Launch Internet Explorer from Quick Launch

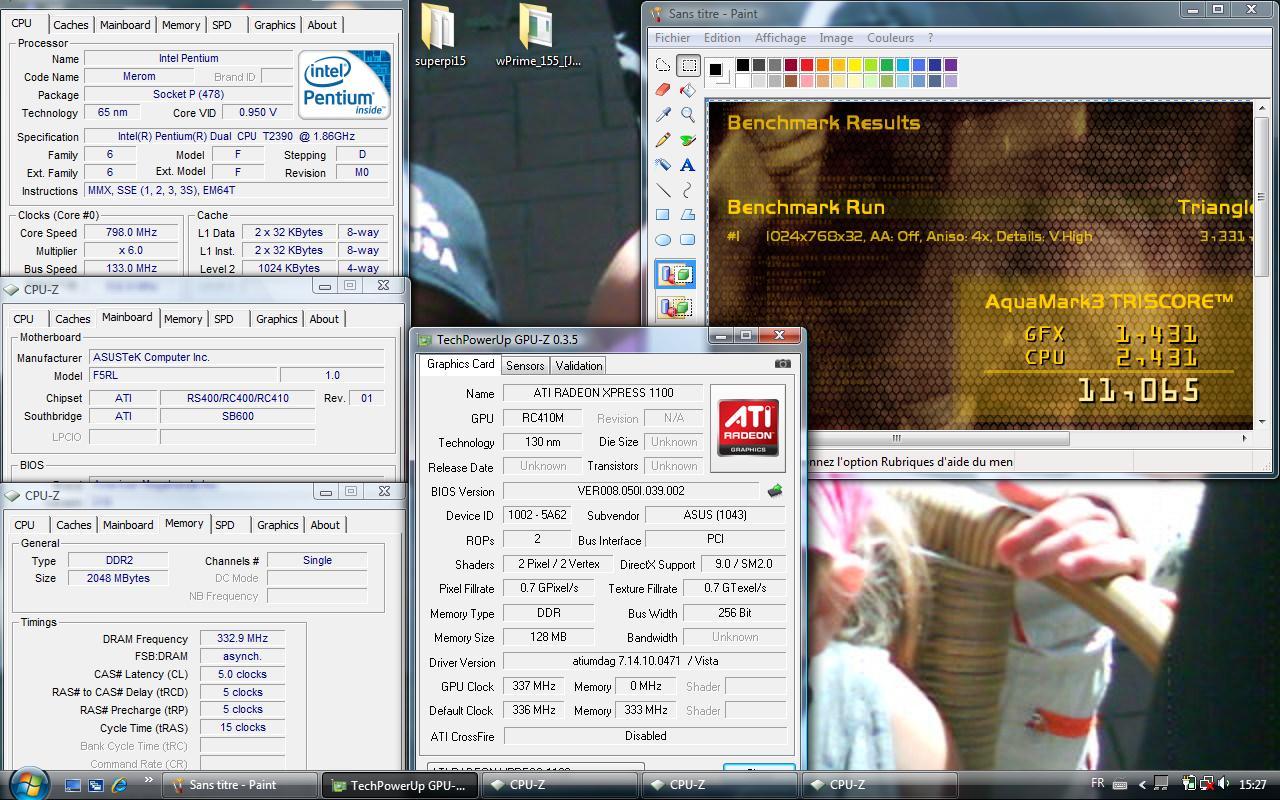pyautogui.click(x=120, y=785)
